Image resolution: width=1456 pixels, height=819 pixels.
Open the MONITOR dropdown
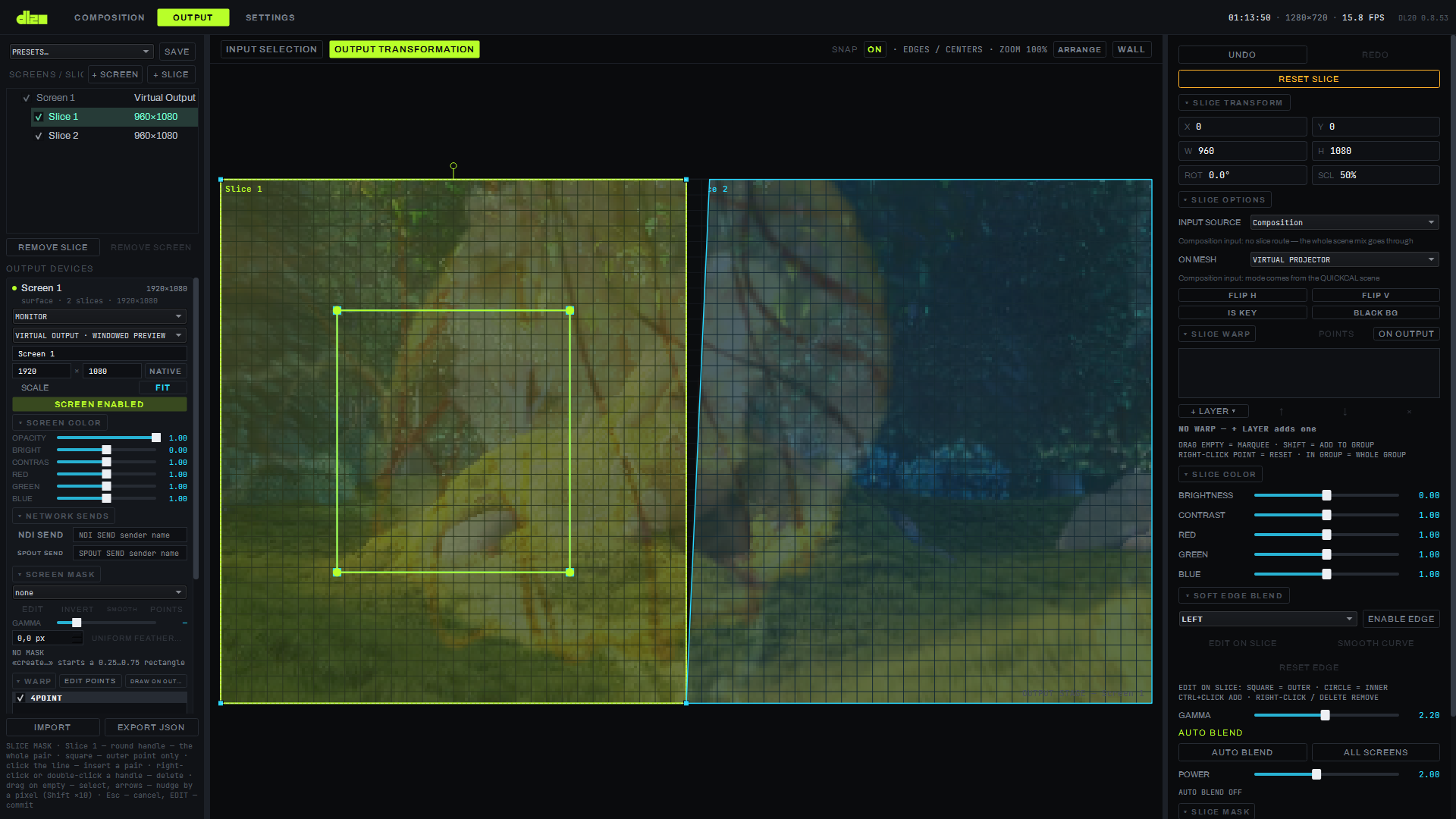[x=99, y=316]
